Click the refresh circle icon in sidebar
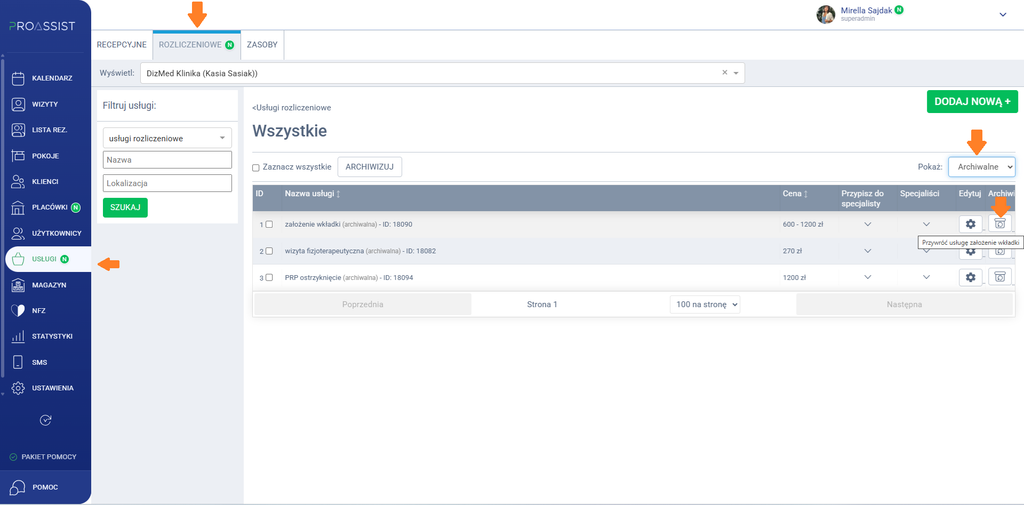The image size is (1024, 505). 45,420
